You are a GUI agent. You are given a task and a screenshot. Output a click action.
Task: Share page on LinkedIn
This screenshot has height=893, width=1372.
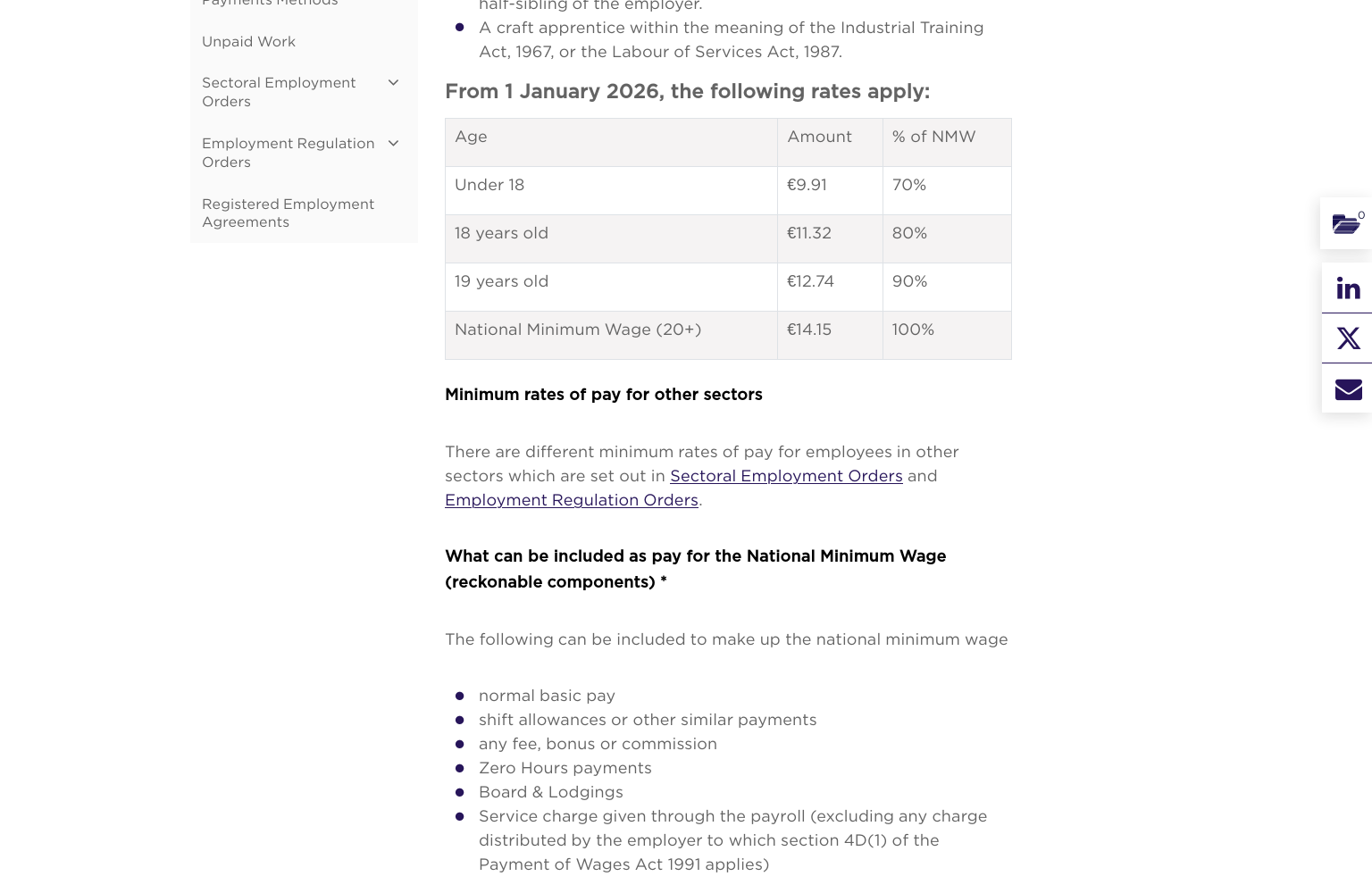[x=1348, y=288]
